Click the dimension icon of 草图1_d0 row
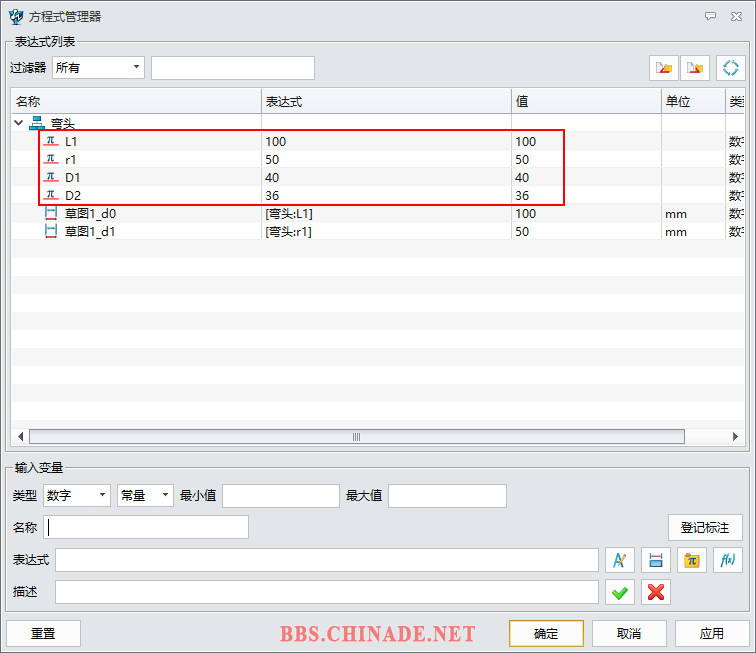The image size is (756, 653). coord(51,213)
